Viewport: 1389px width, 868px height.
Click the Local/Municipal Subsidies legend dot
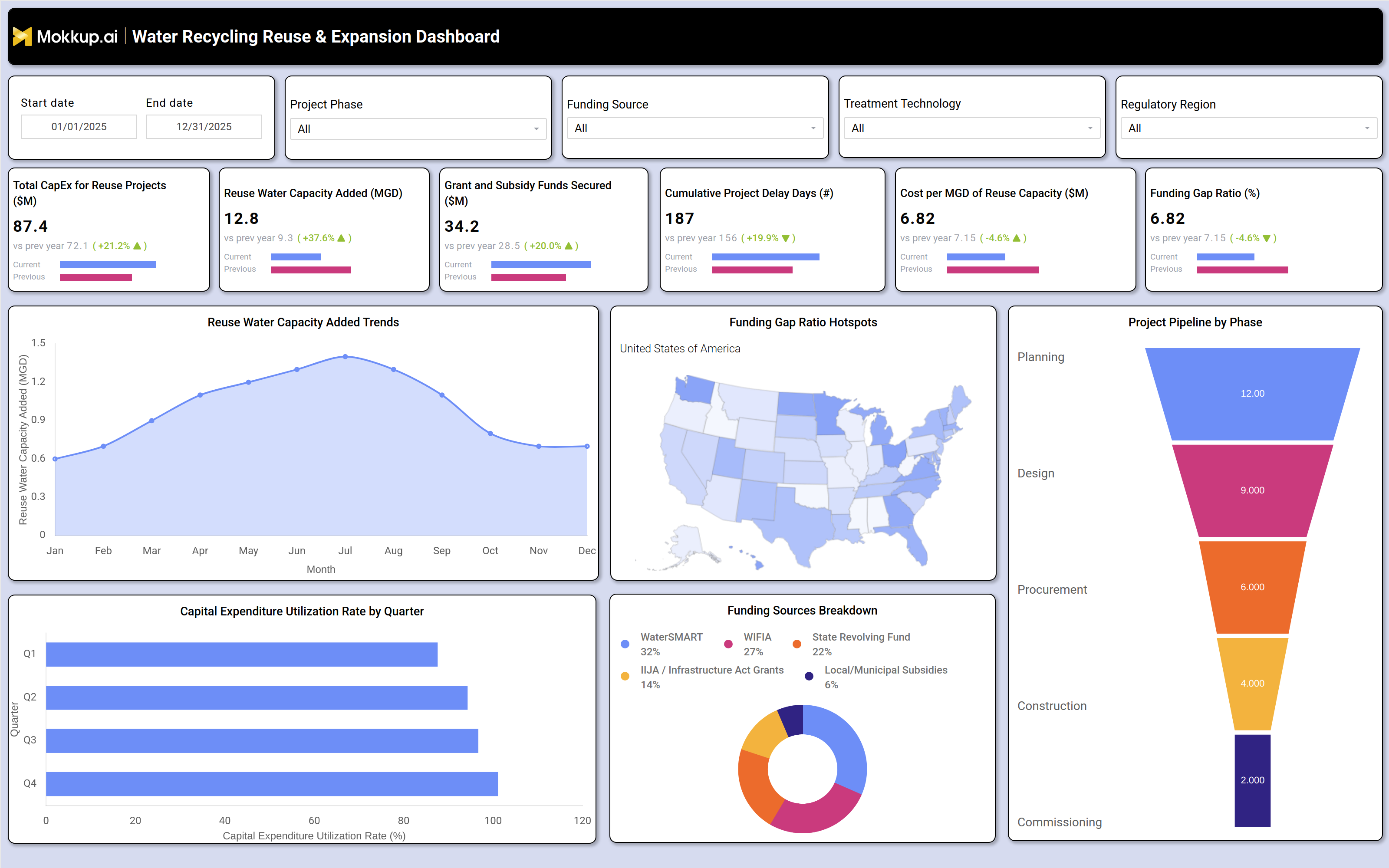(809, 676)
